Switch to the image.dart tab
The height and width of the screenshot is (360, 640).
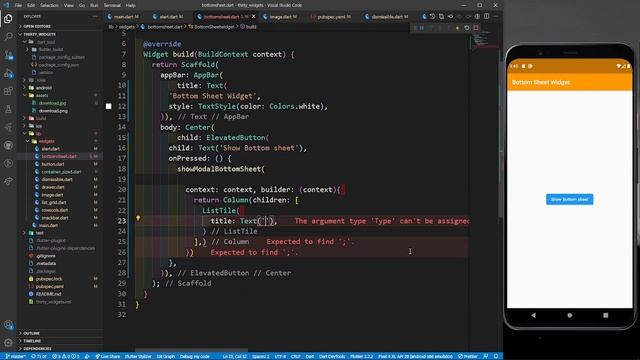[x=280, y=17]
